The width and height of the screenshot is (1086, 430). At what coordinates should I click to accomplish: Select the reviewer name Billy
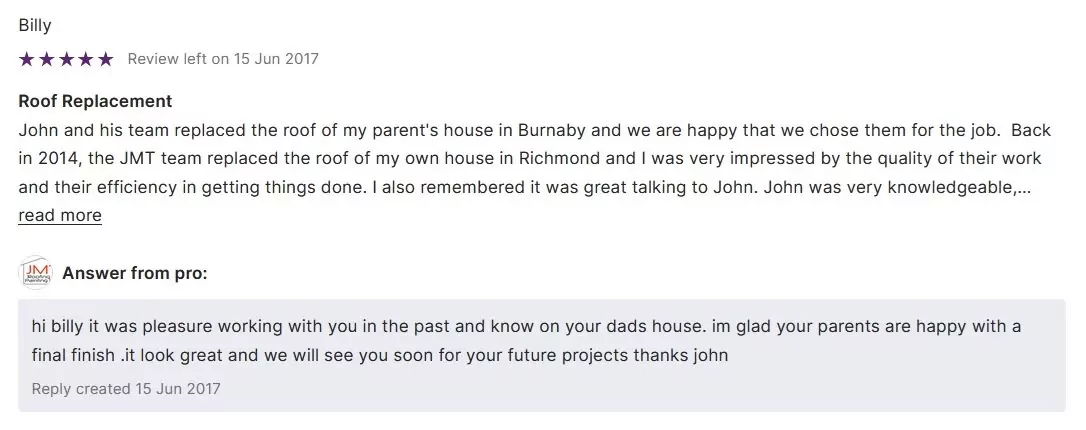(x=35, y=25)
